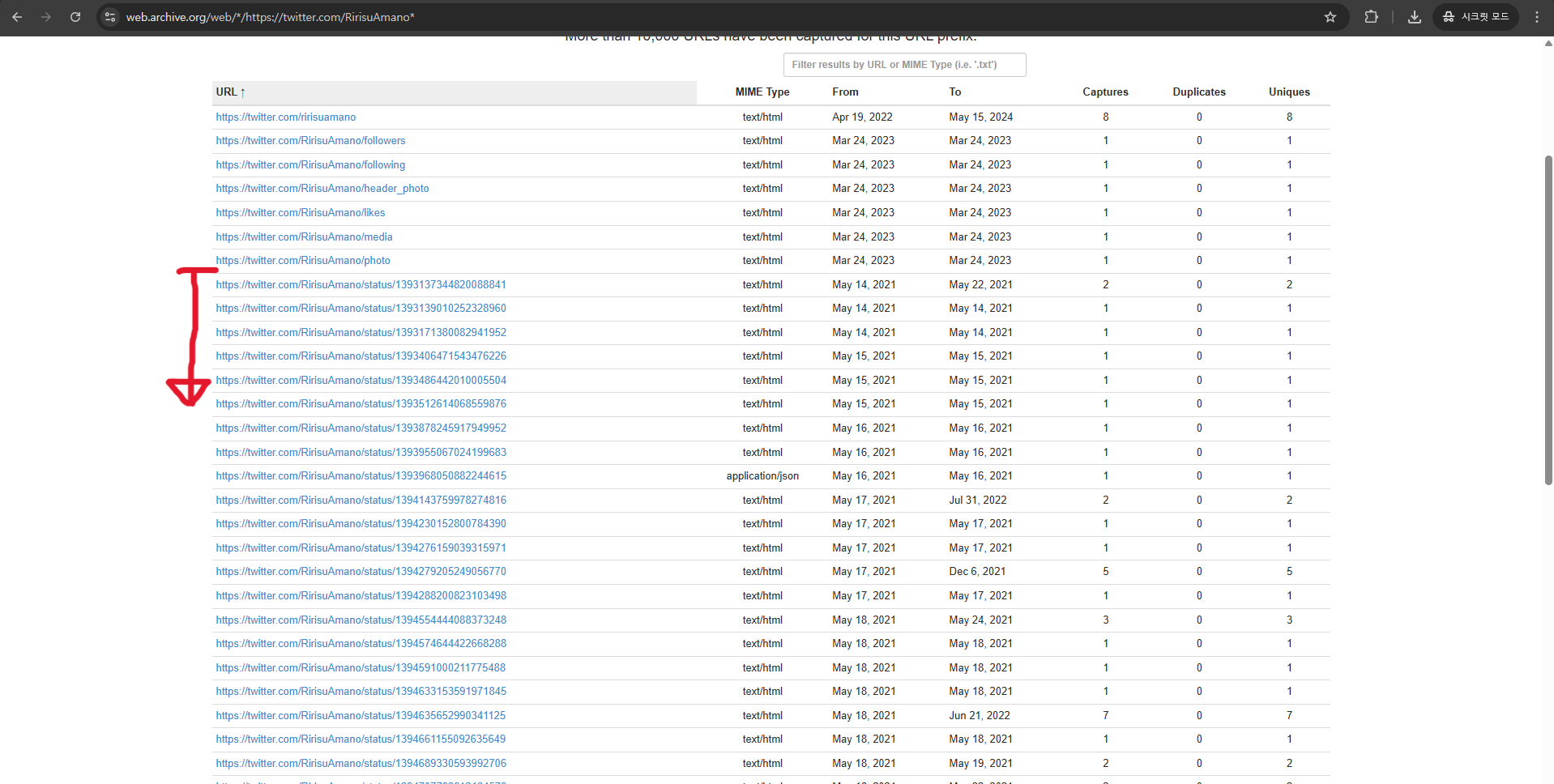Open the twitter.com/ririsuamano link
Image resolution: width=1554 pixels, height=784 pixels.
click(286, 117)
